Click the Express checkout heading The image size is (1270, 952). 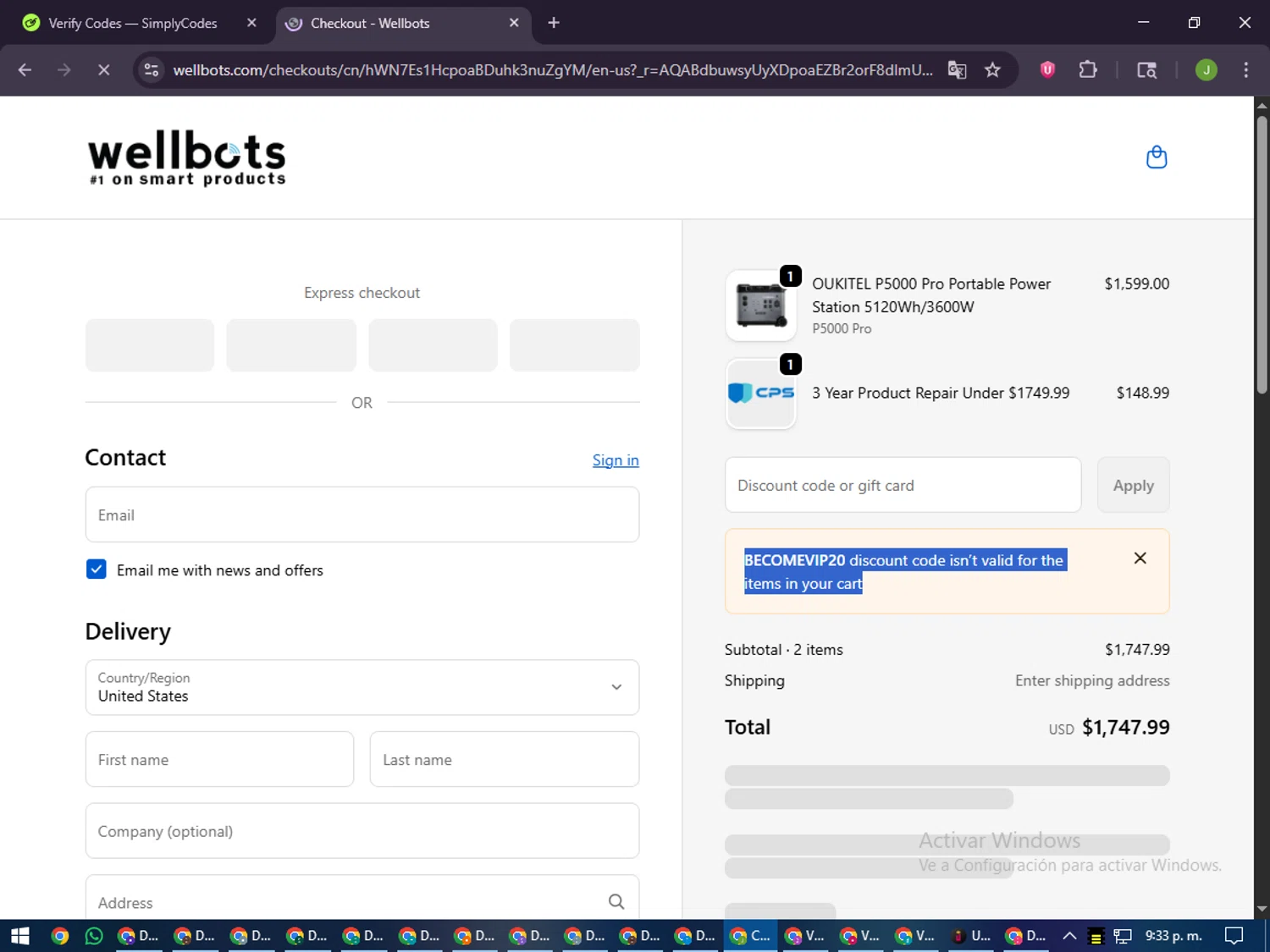362,293
